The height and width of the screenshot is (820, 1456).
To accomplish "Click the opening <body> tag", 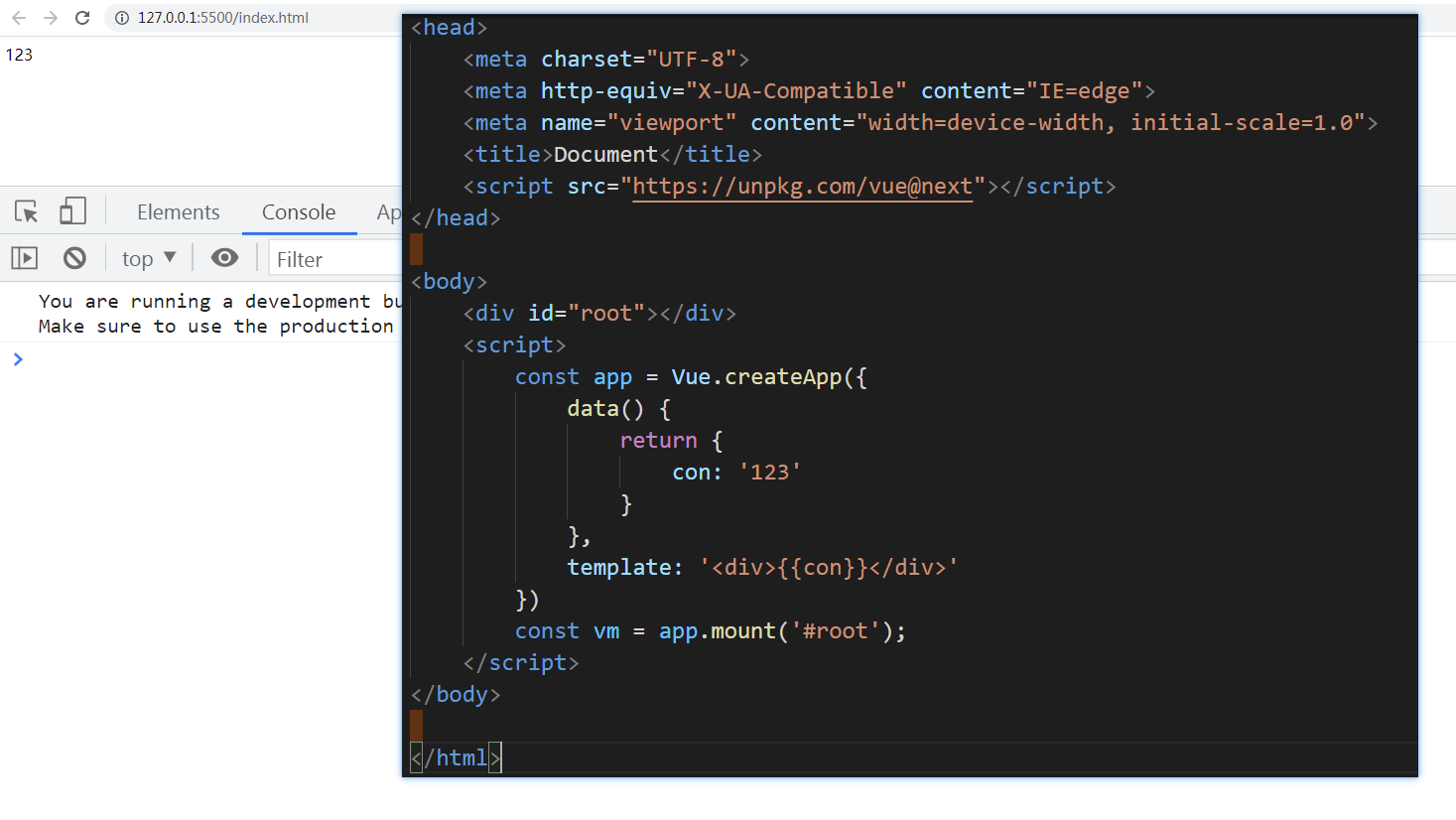I will (x=449, y=282).
